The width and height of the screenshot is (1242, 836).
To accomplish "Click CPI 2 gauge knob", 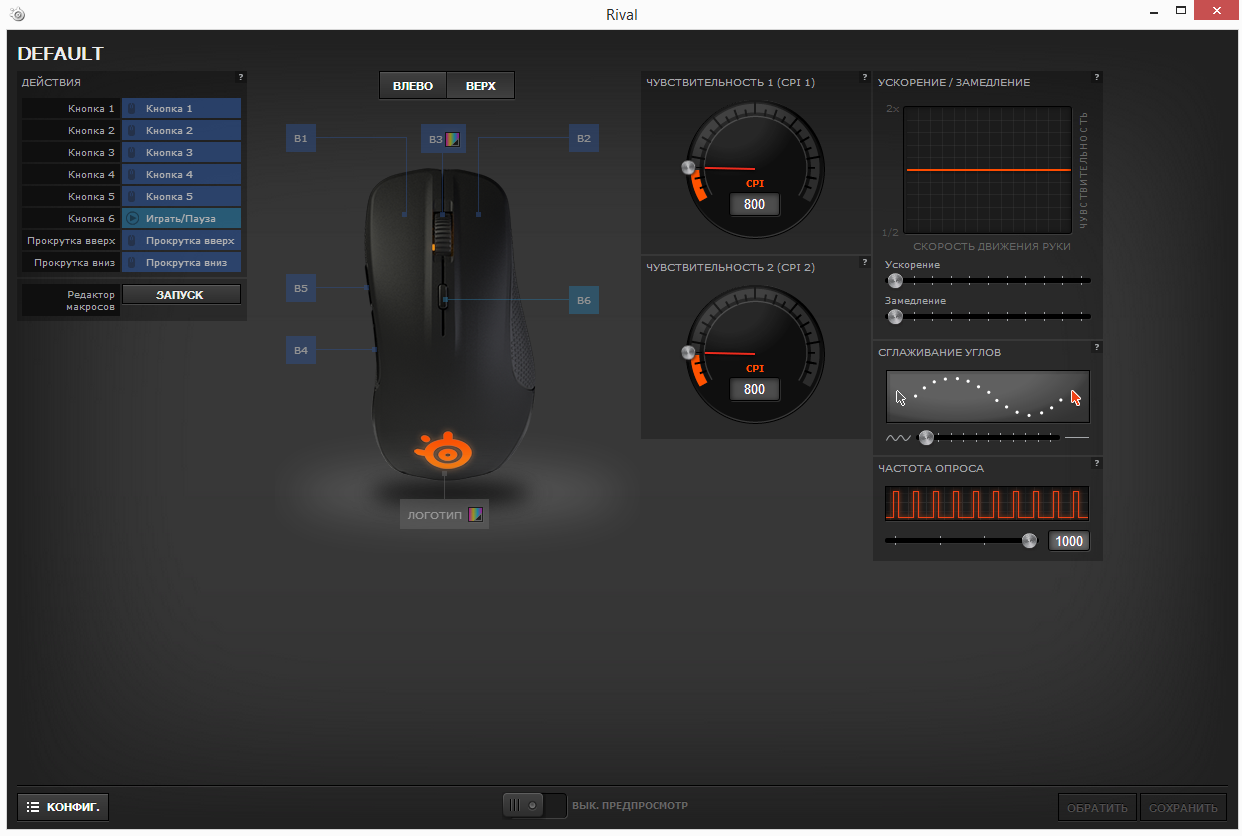I will 688,351.
